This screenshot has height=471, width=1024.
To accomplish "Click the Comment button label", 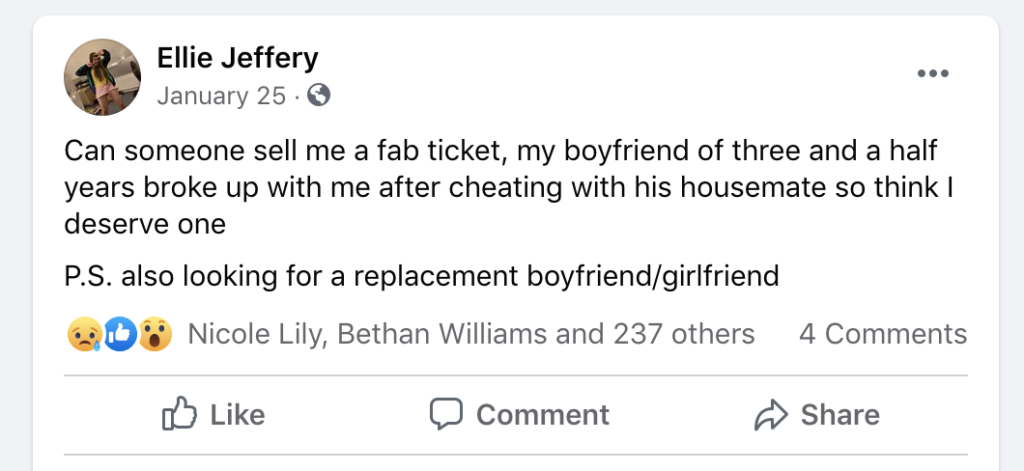I will (543, 415).
